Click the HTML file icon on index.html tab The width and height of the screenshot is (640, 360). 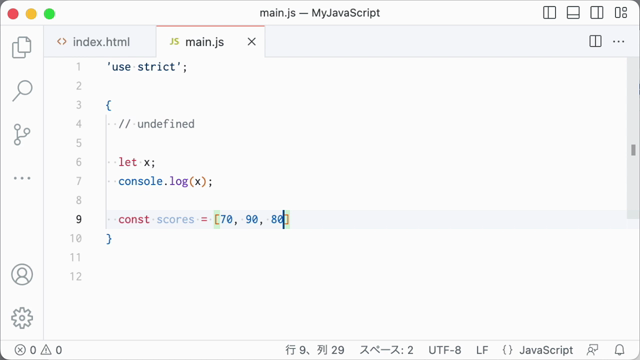point(62,42)
